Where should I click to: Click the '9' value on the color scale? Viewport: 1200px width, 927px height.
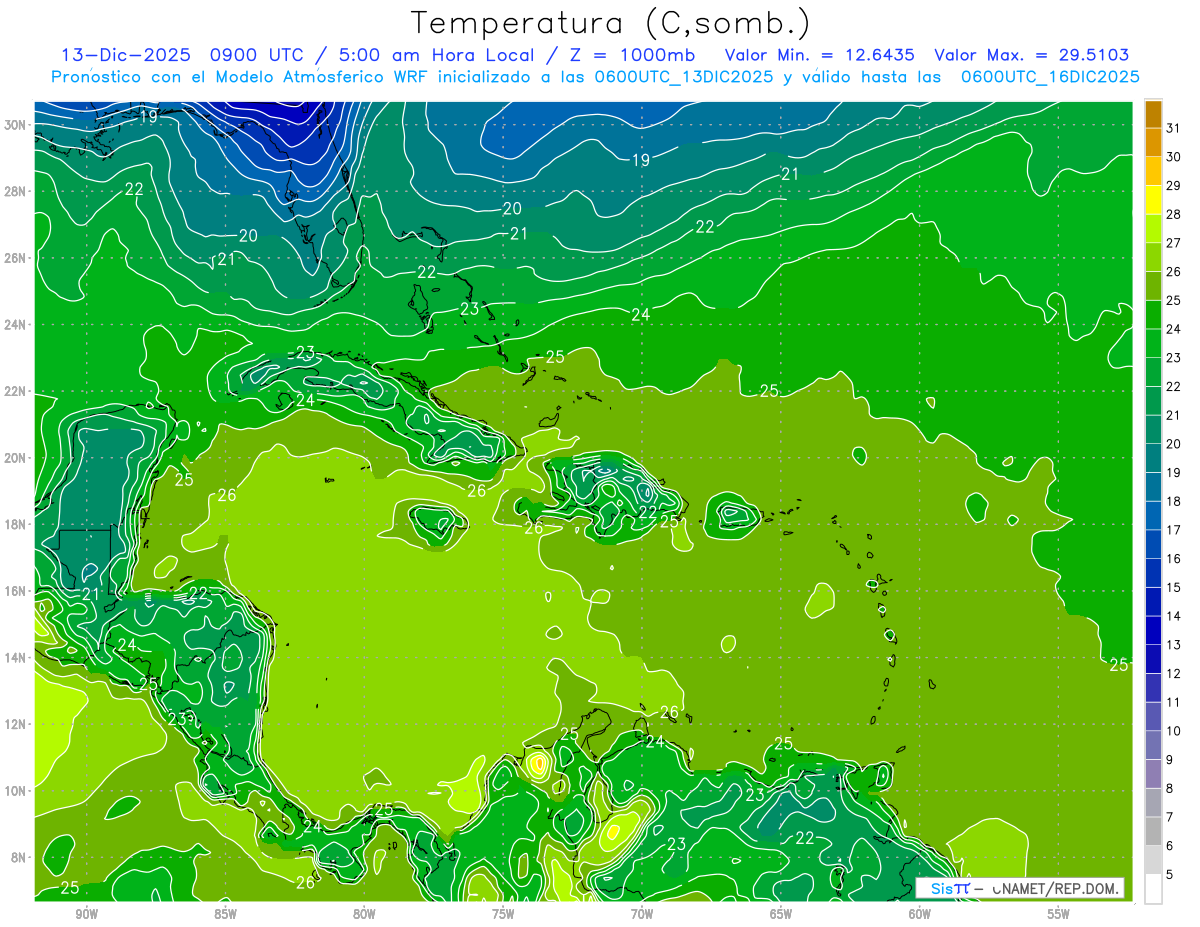tap(1170, 760)
